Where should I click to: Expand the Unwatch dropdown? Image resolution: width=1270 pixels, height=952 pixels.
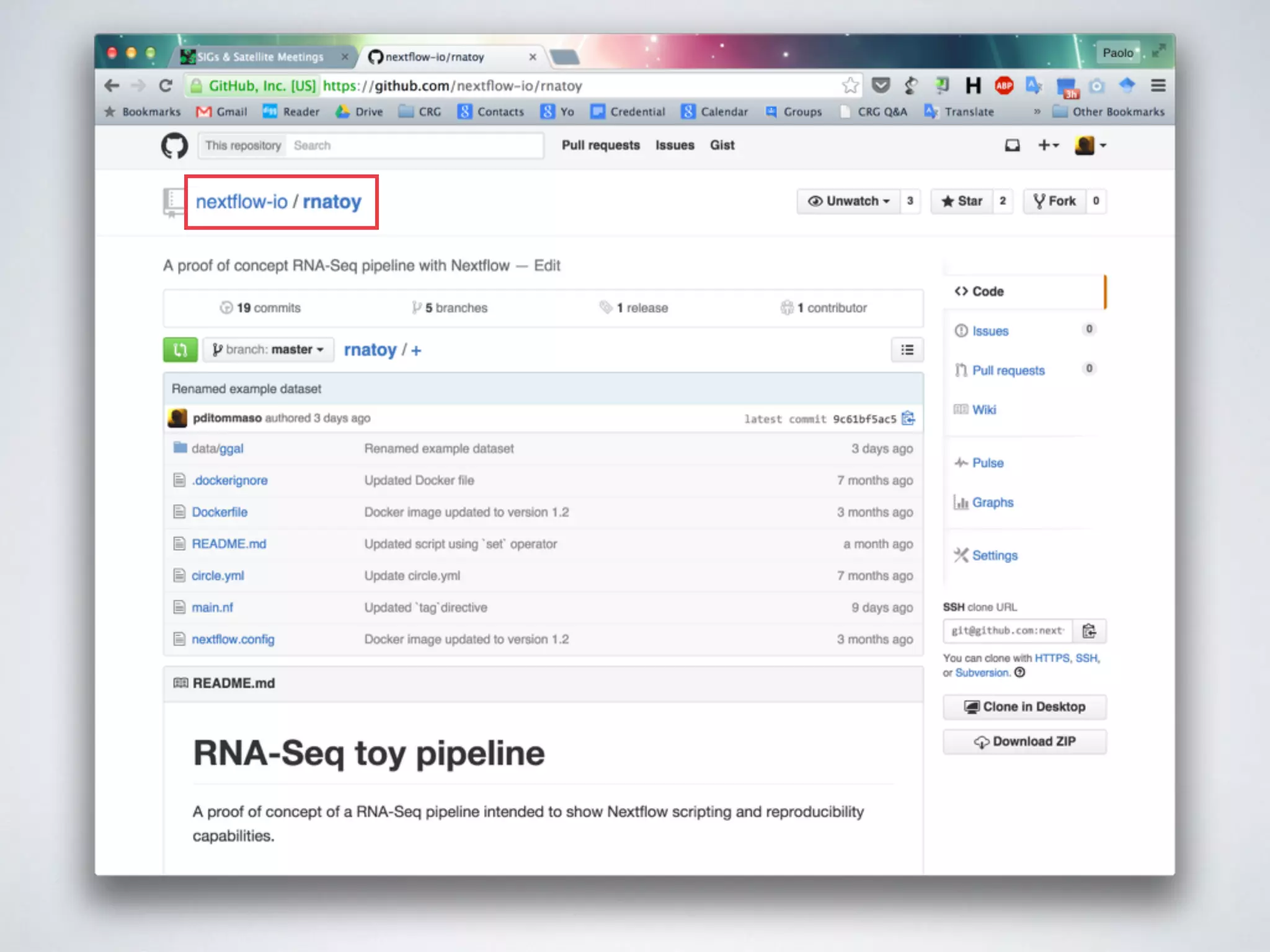click(x=848, y=201)
